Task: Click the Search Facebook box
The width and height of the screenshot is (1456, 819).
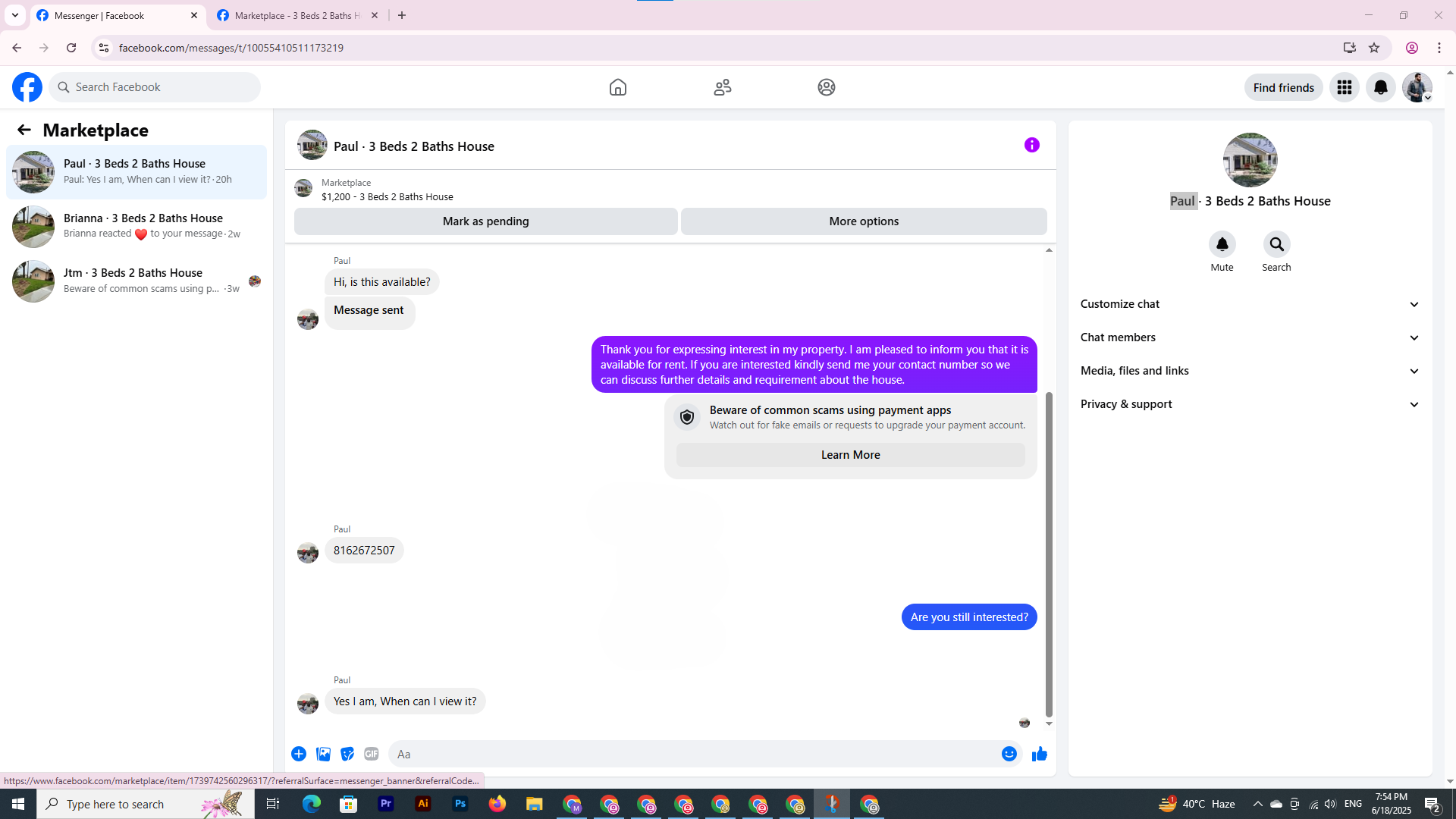Action: pos(155,87)
